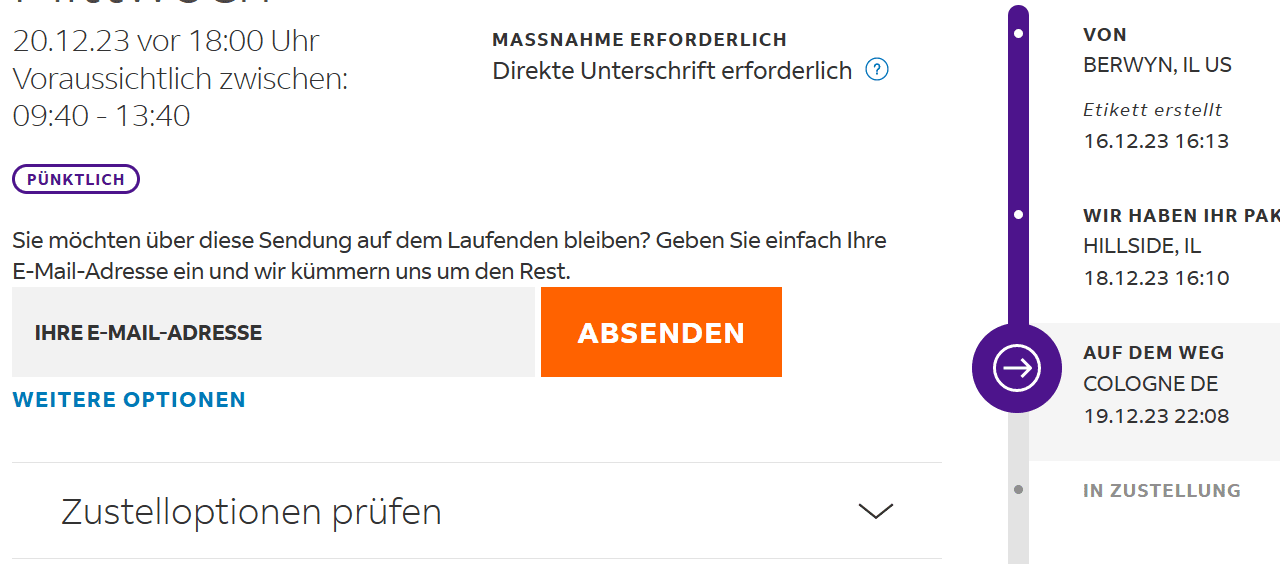Viewport: 1280px width, 564px height.
Task: Click the Direkte Unterschrift erforderlich text
Action: tap(672, 70)
